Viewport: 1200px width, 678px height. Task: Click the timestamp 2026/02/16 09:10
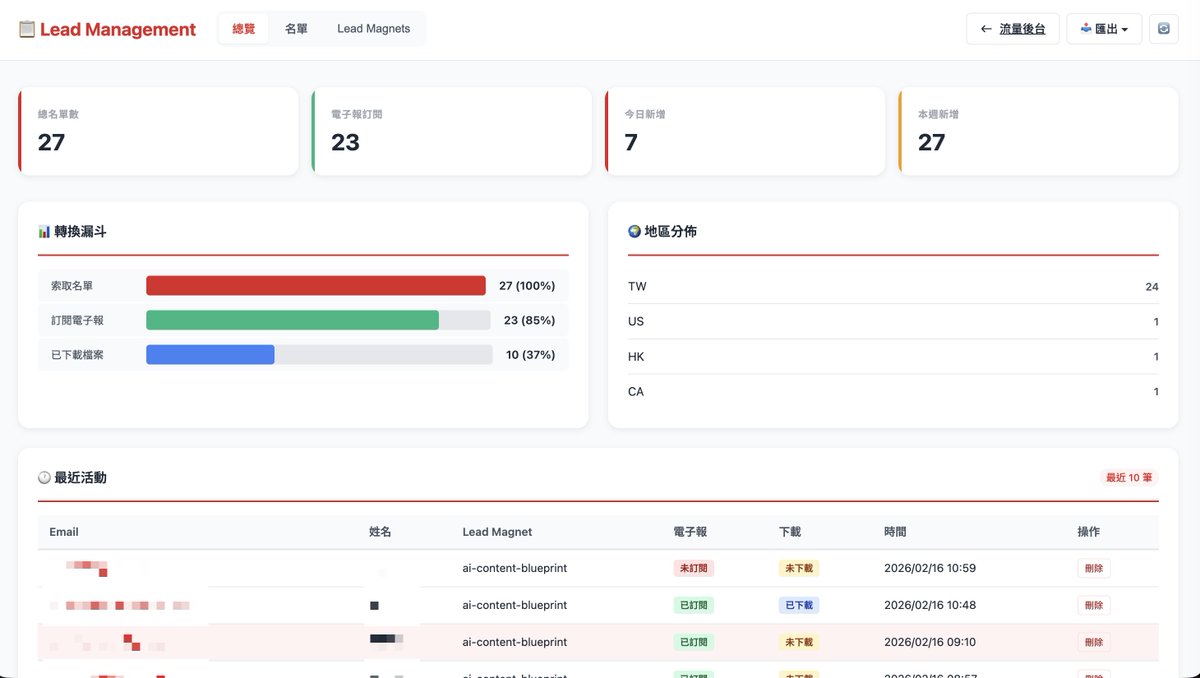(x=930, y=642)
